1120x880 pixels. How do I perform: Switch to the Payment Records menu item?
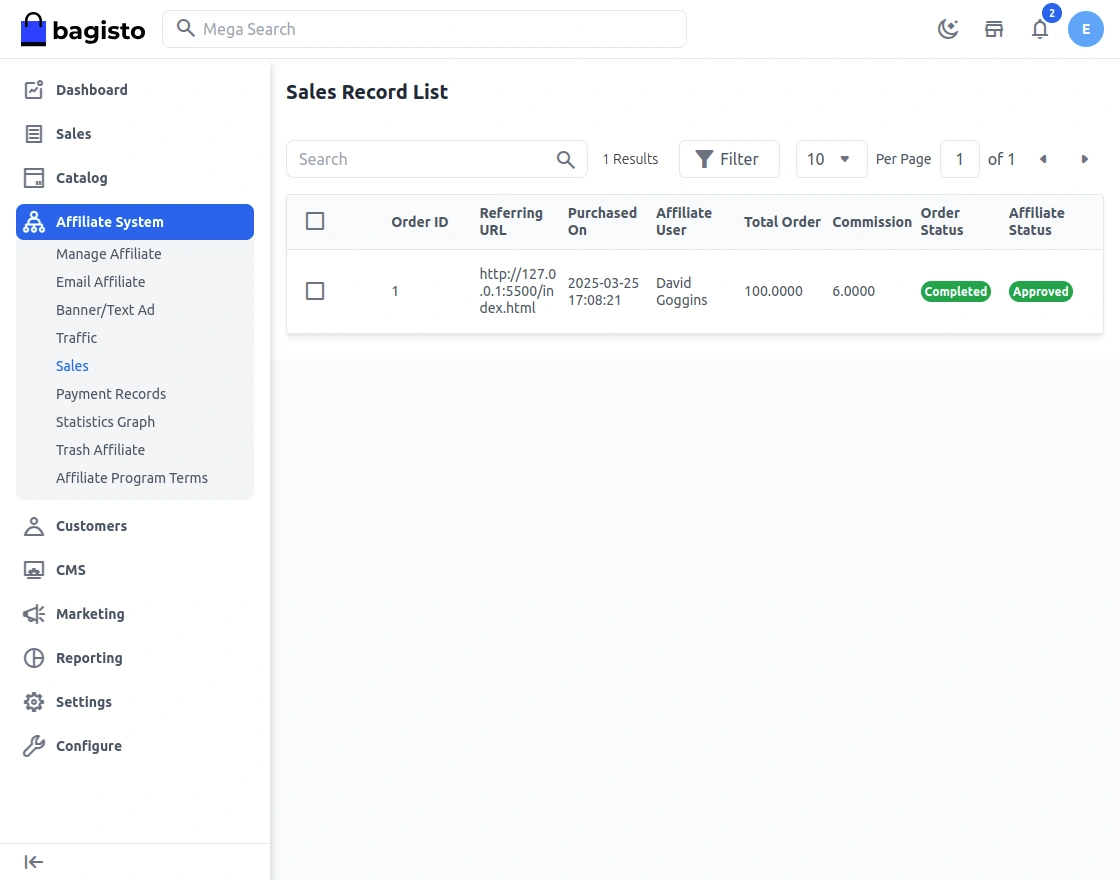(x=111, y=393)
